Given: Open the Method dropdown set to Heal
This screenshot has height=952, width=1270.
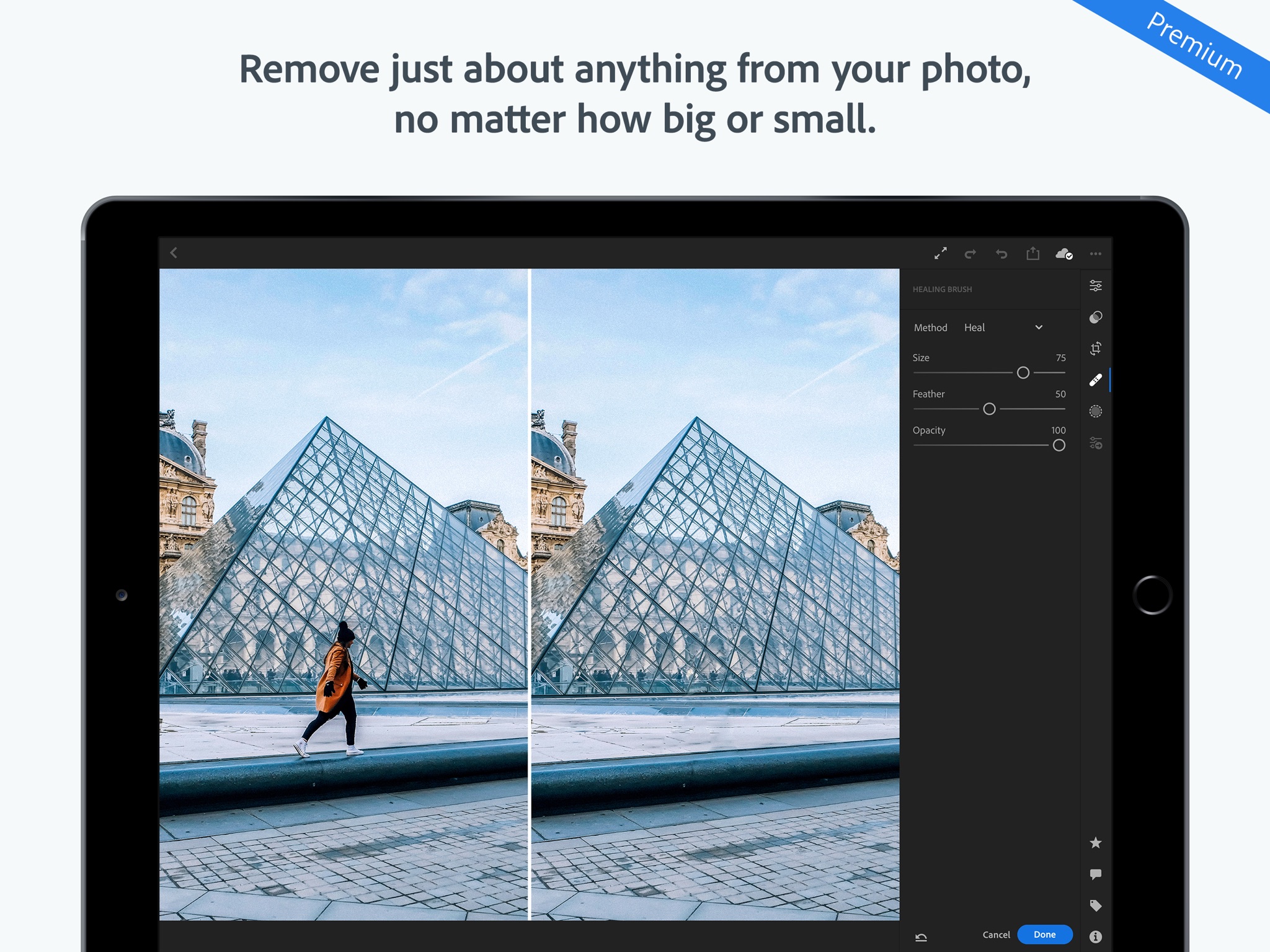Looking at the screenshot, I should (x=1004, y=327).
